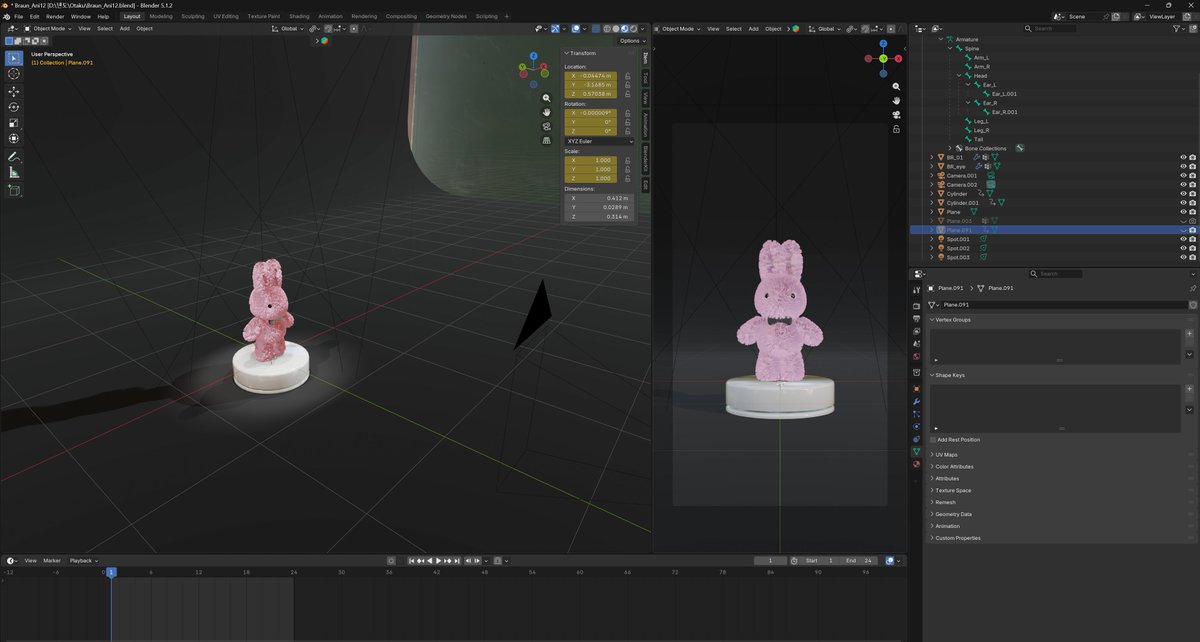Click Dimensions X value field
This screenshot has height=642, width=1200.
tap(599, 198)
